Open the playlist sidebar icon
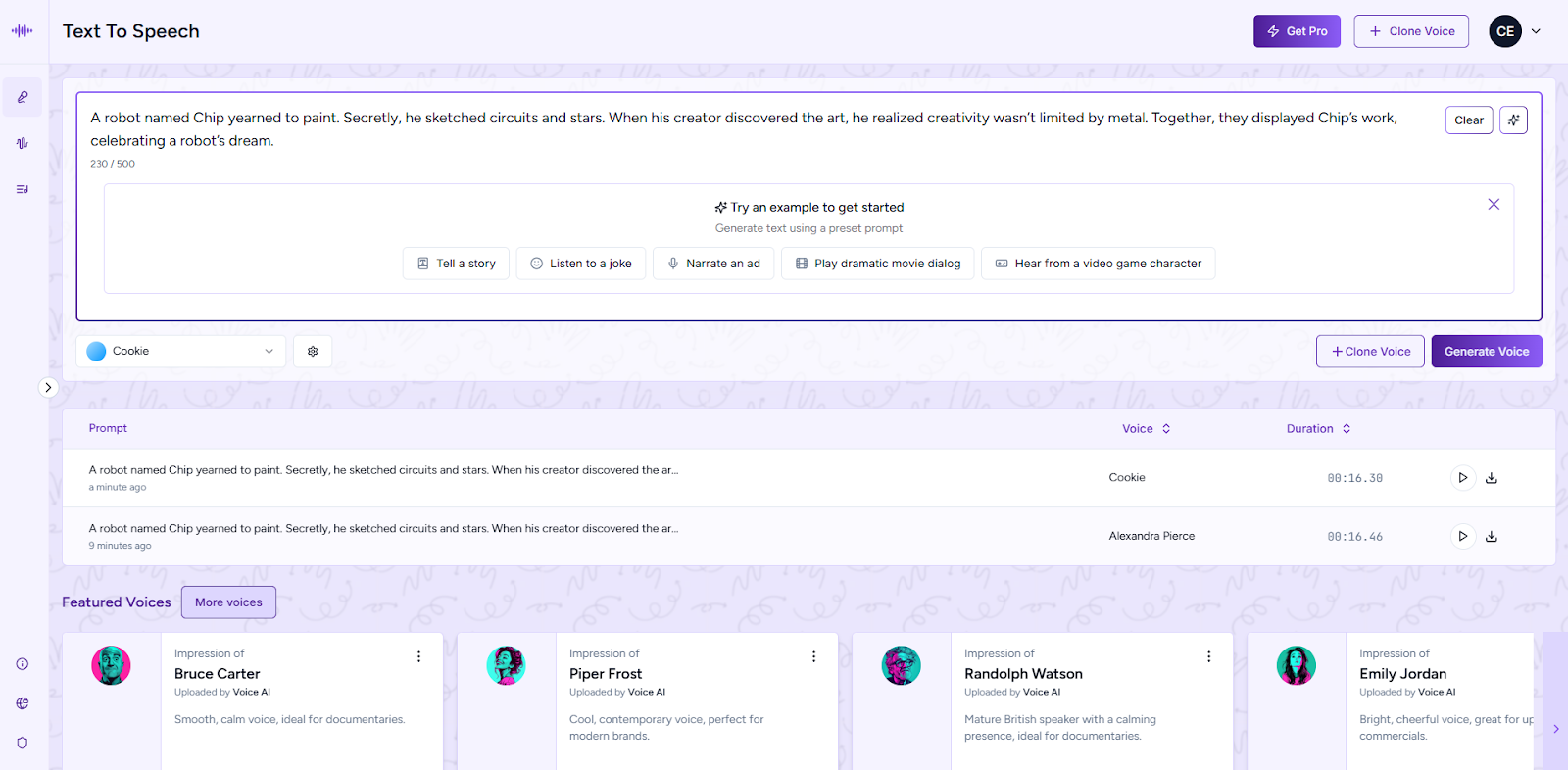 coord(23,189)
